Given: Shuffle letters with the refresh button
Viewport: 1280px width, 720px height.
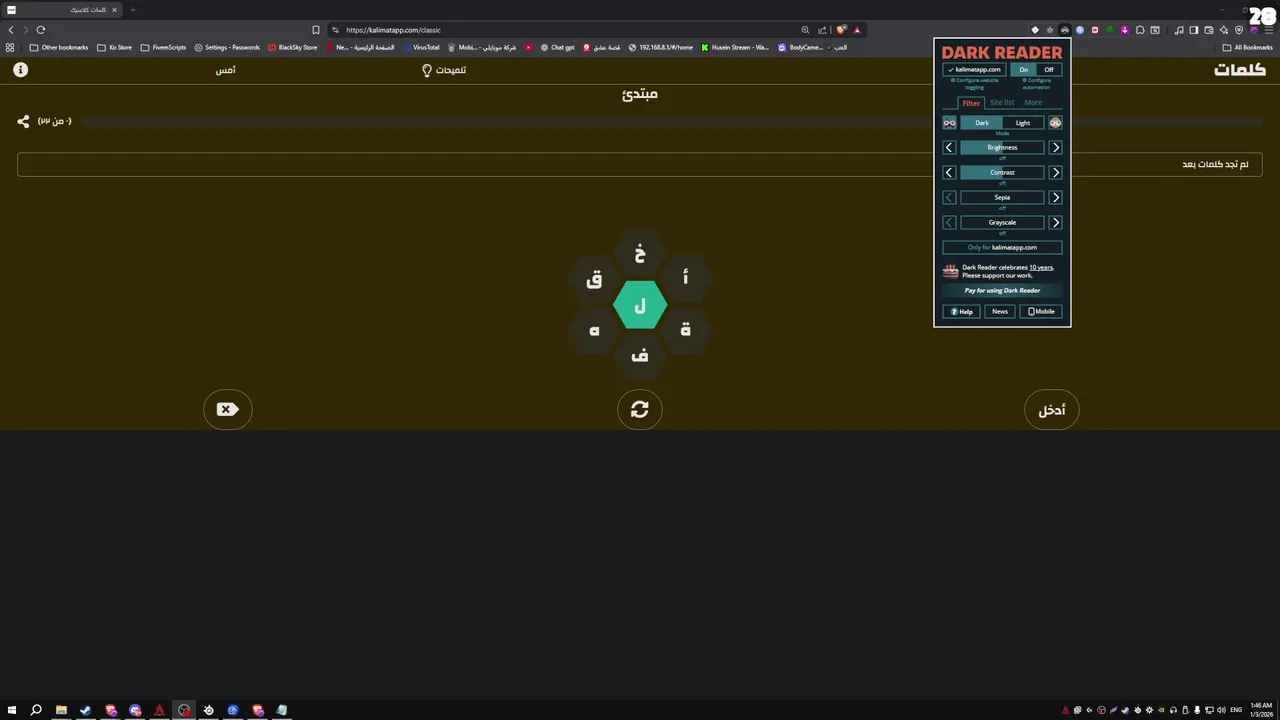Looking at the screenshot, I should pos(640,410).
